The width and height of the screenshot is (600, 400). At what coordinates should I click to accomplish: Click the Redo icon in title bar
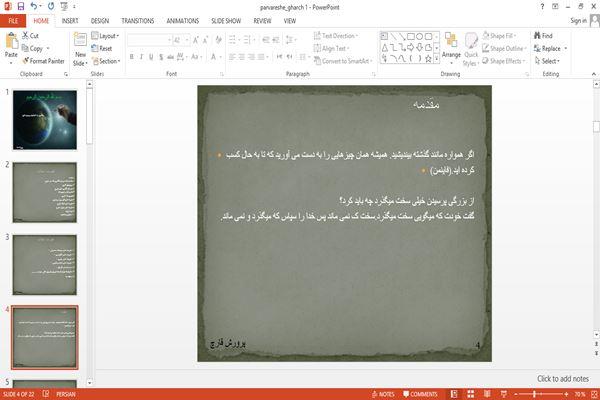tap(51, 6)
